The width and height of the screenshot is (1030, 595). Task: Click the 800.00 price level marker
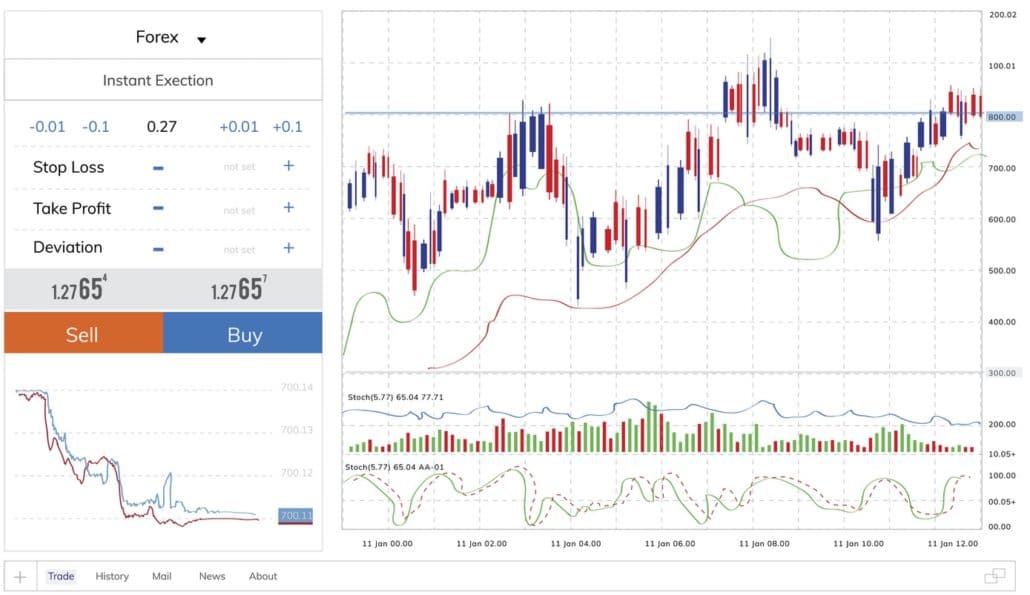point(1002,117)
